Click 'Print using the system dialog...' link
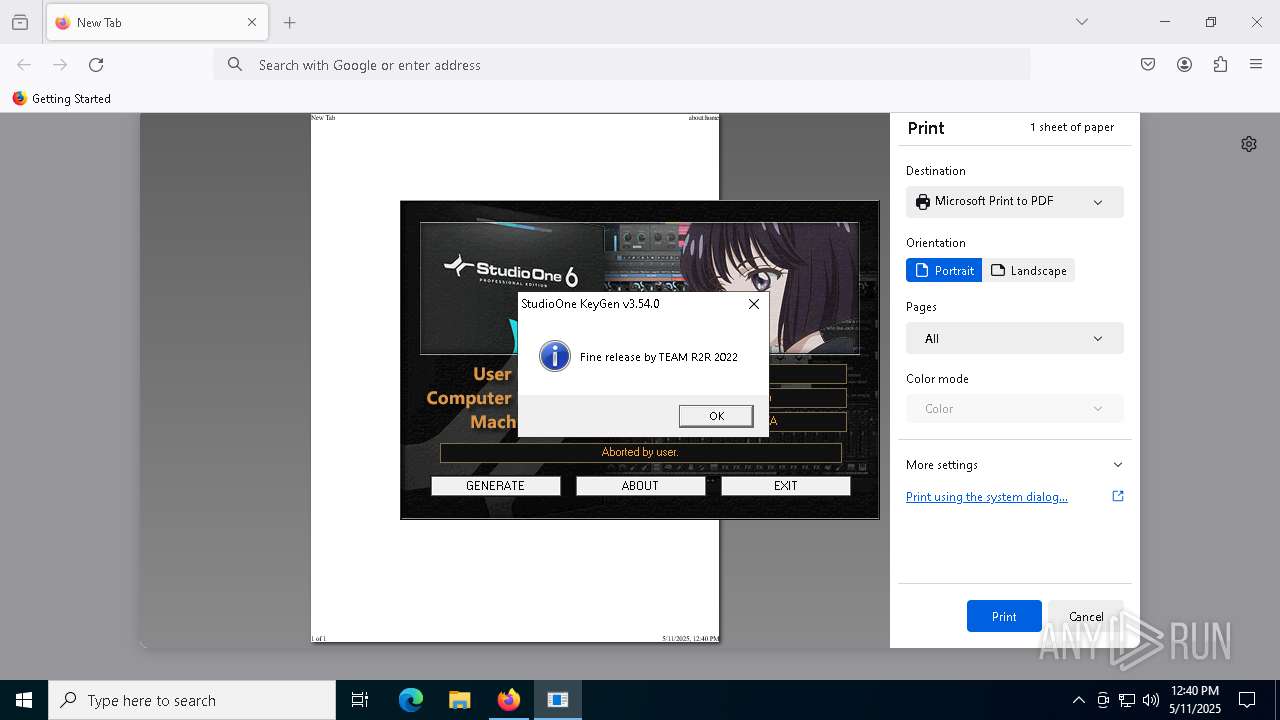Image resolution: width=1280 pixels, height=720 pixels. coord(986,497)
